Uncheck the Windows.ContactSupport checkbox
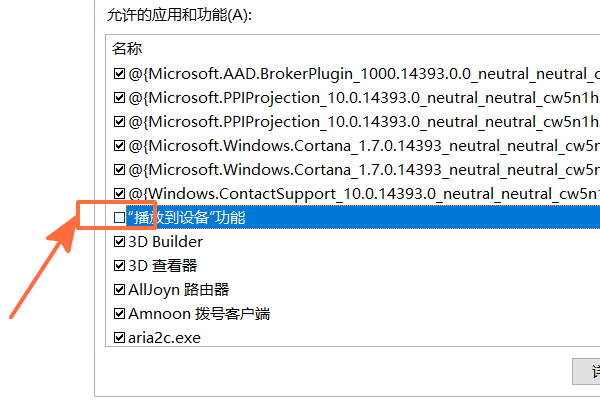The width and height of the screenshot is (600, 400). pos(120,193)
